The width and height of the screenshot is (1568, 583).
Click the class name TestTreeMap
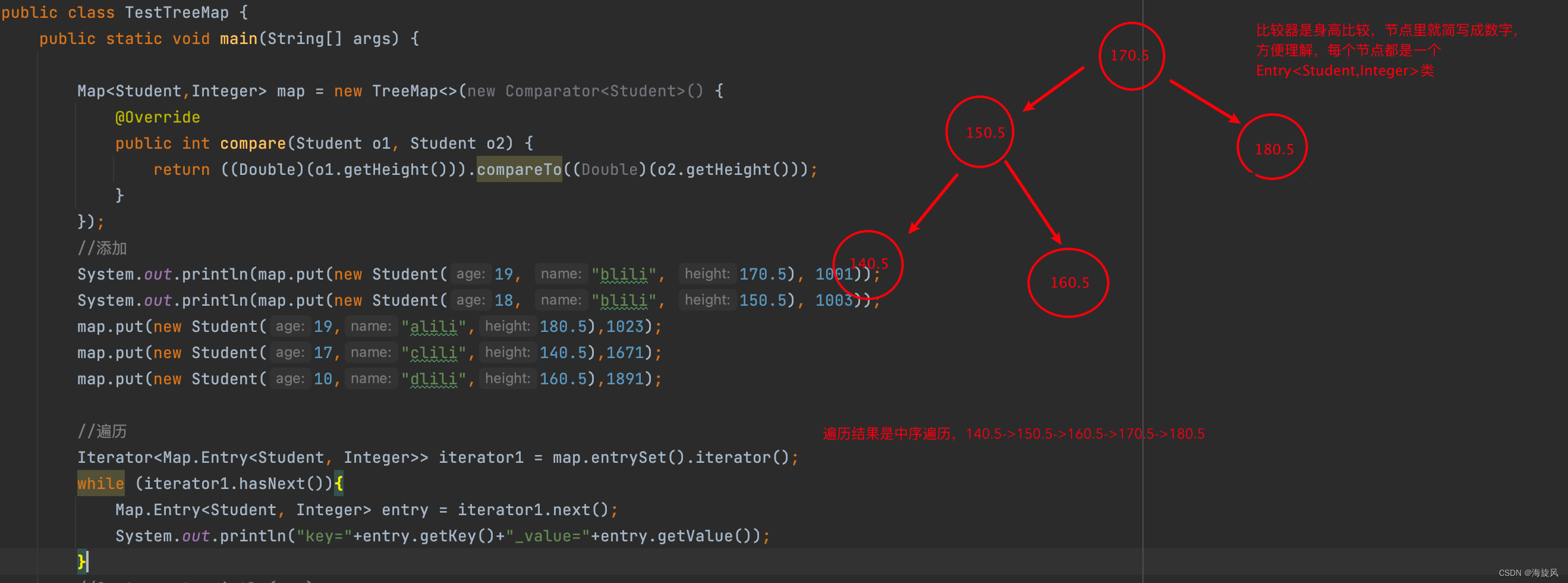[177, 12]
